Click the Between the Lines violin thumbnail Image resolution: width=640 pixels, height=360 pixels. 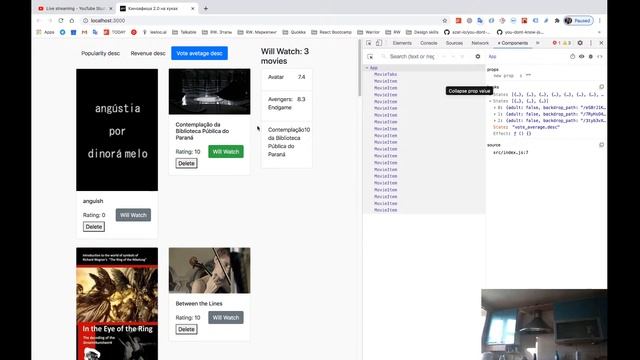209,270
